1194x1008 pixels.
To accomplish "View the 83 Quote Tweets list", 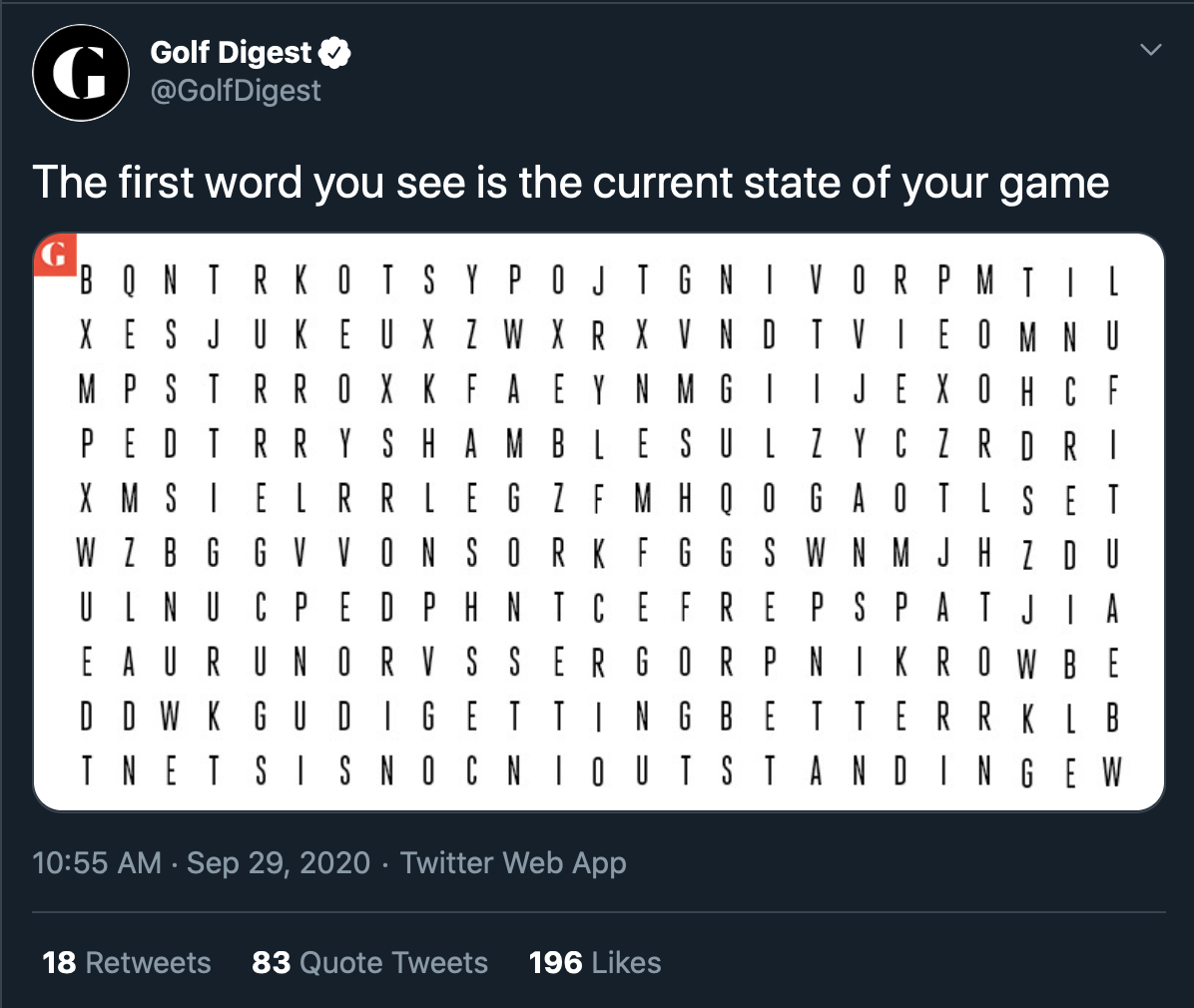I will click(x=370, y=962).
